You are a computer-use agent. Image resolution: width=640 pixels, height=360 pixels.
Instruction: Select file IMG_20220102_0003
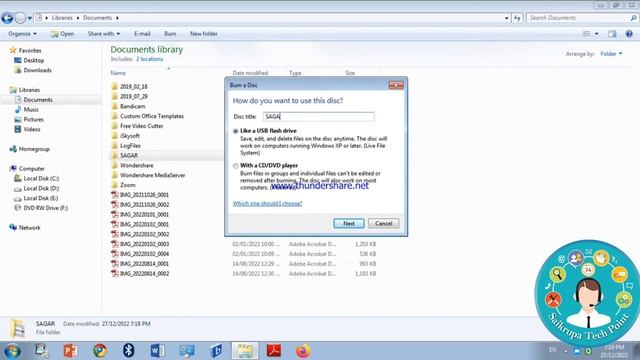144,244
